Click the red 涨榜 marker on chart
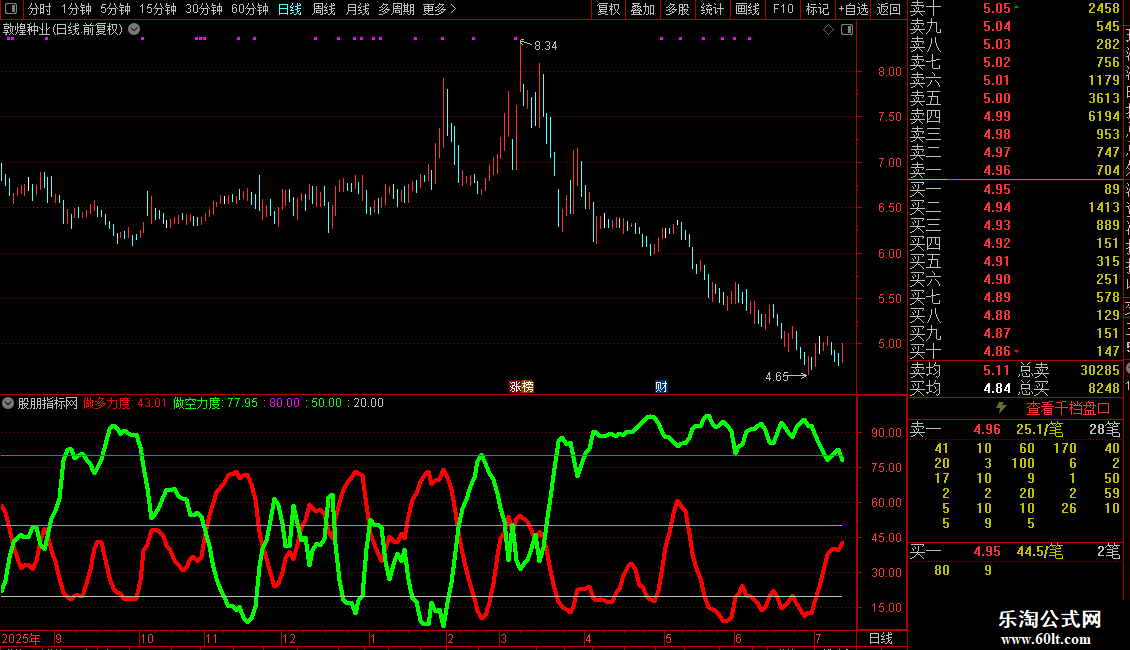The image size is (1130, 650). (x=521, y=387)
